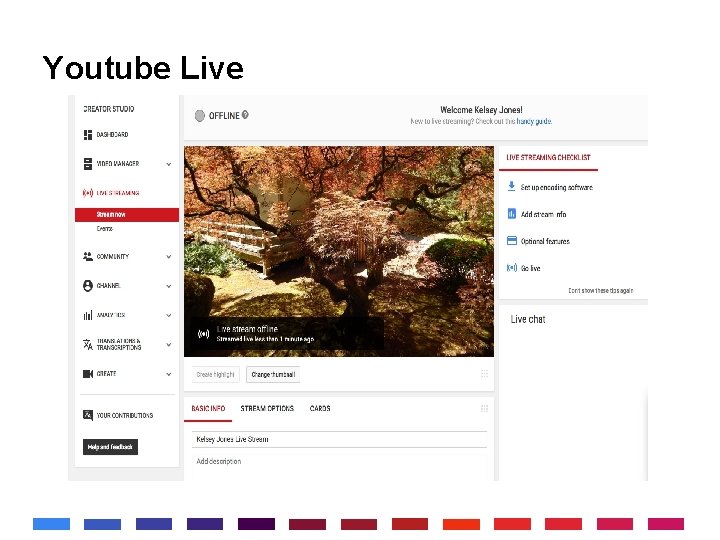
Task: Click the Live Streaming sidebar label
Action: click(x=118, y=193)
